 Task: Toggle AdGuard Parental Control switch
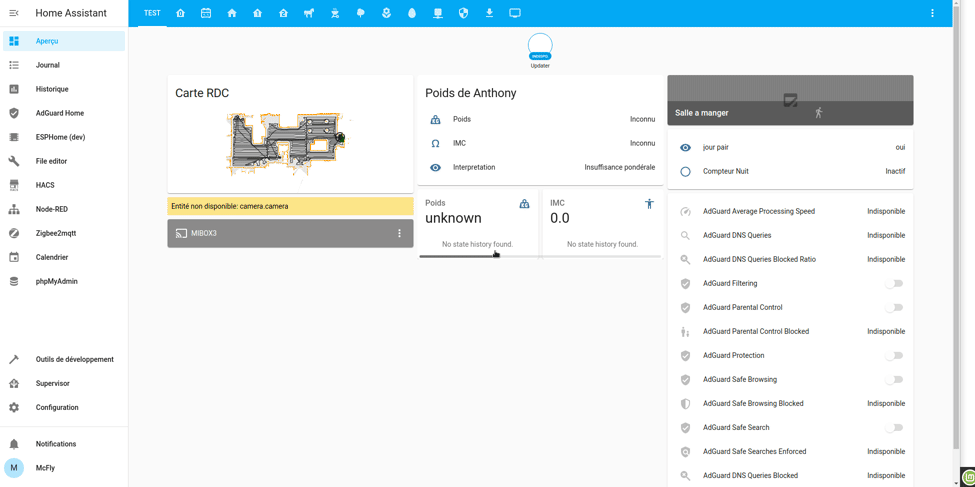tap(894, 307)
